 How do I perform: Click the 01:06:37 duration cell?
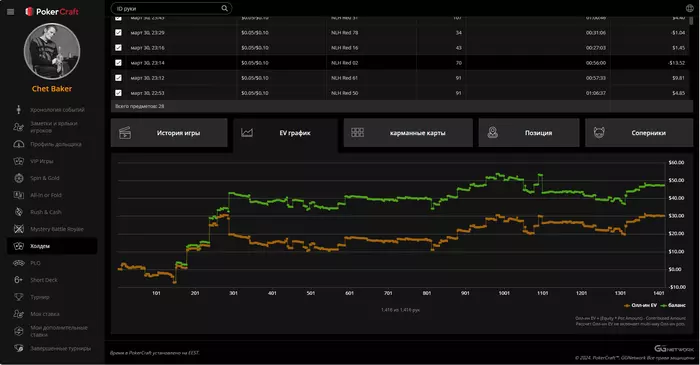click(x=596, y=93)
